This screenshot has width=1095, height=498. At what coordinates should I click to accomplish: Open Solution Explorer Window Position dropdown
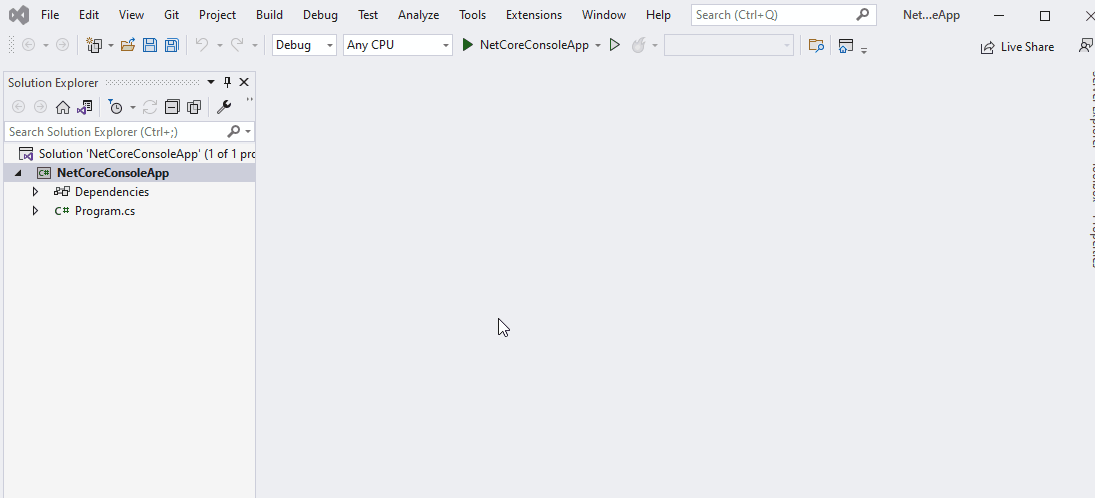(x=211, y=82)
